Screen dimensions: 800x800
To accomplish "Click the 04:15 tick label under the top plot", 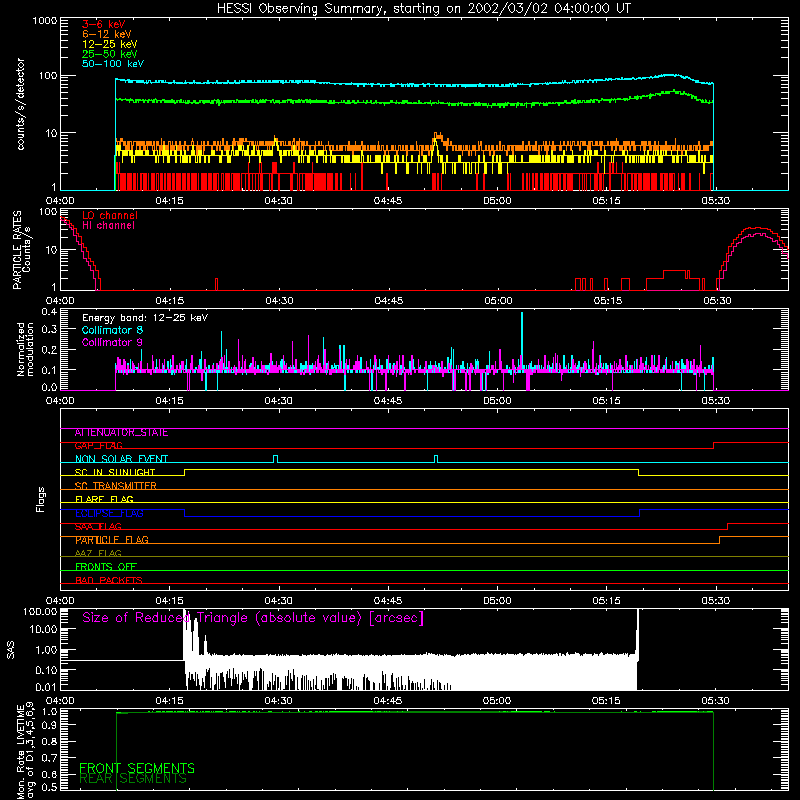I will [x=169, y=201].
